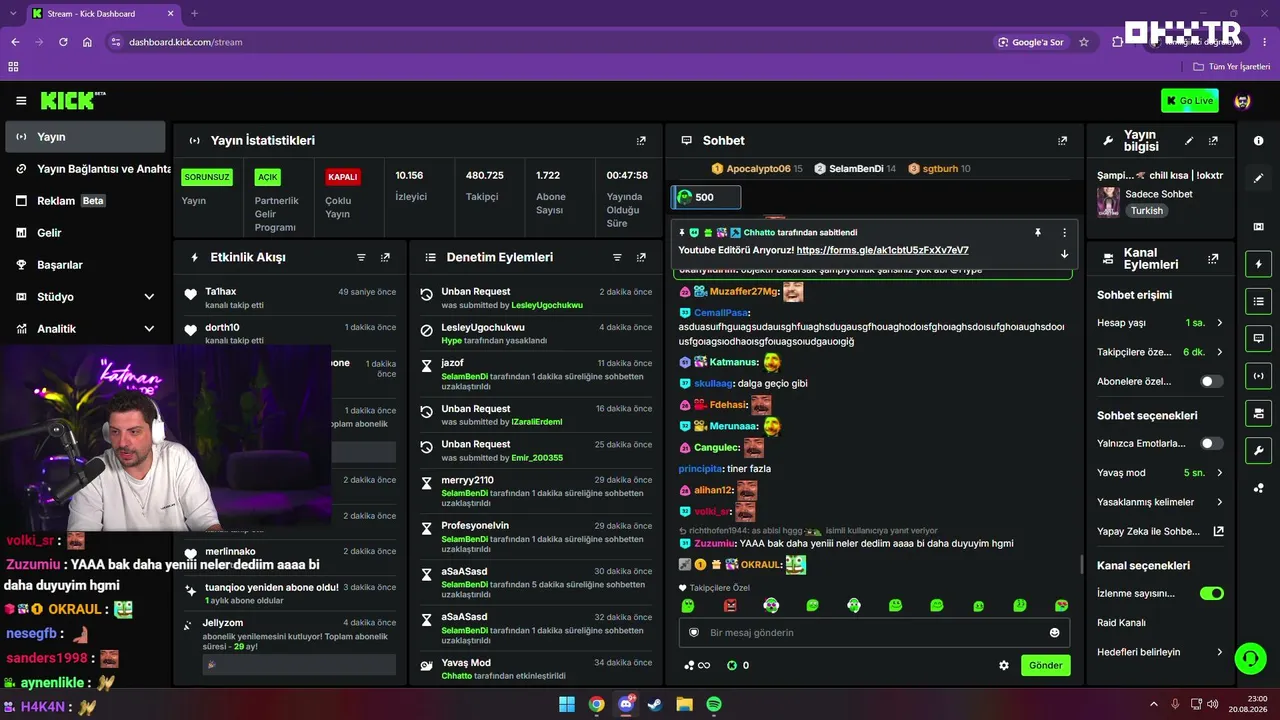1280x720 pixels.
Task: Filter the Etkinlik Akışı activity feed
Action: [361, 257]
